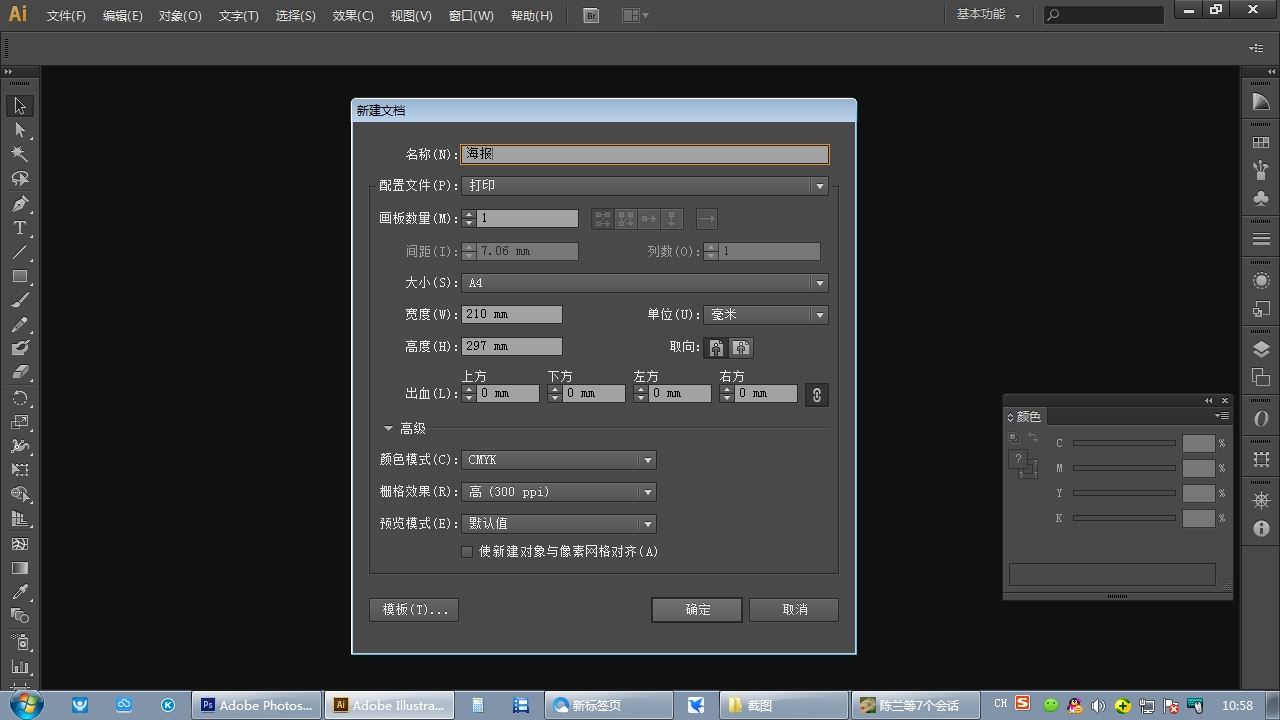Image resolution: width=1280 pixels, height=720 pixels.
Task: Click the bleed link chain icon
Action: coord(816,395)
